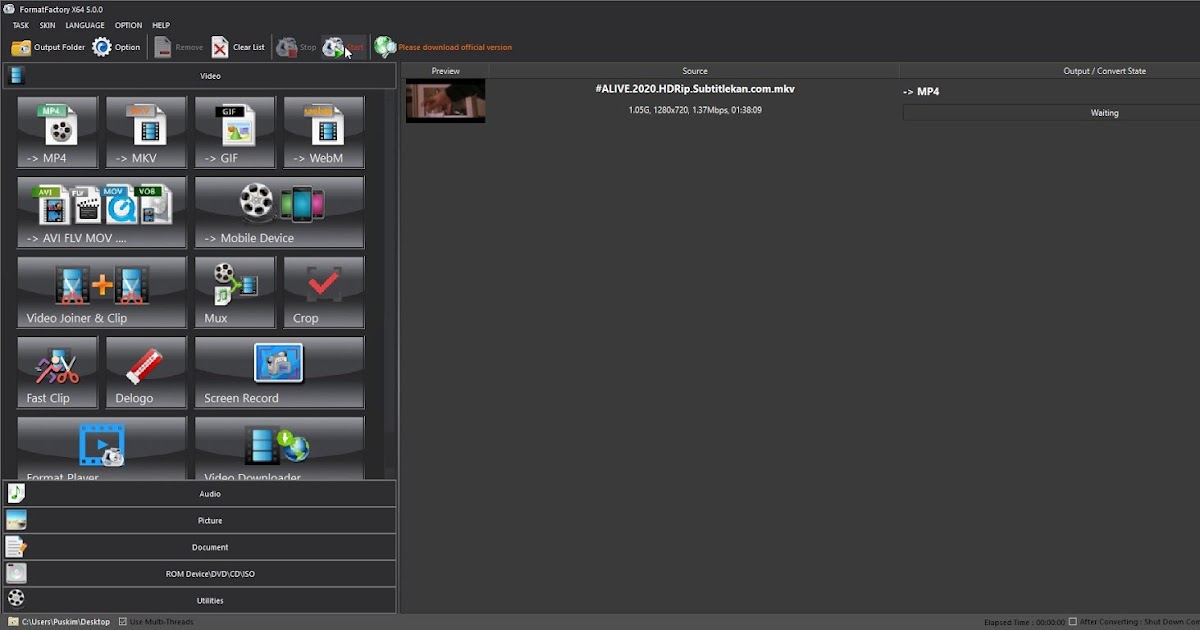Open the Format Player tile

point(102,448)
